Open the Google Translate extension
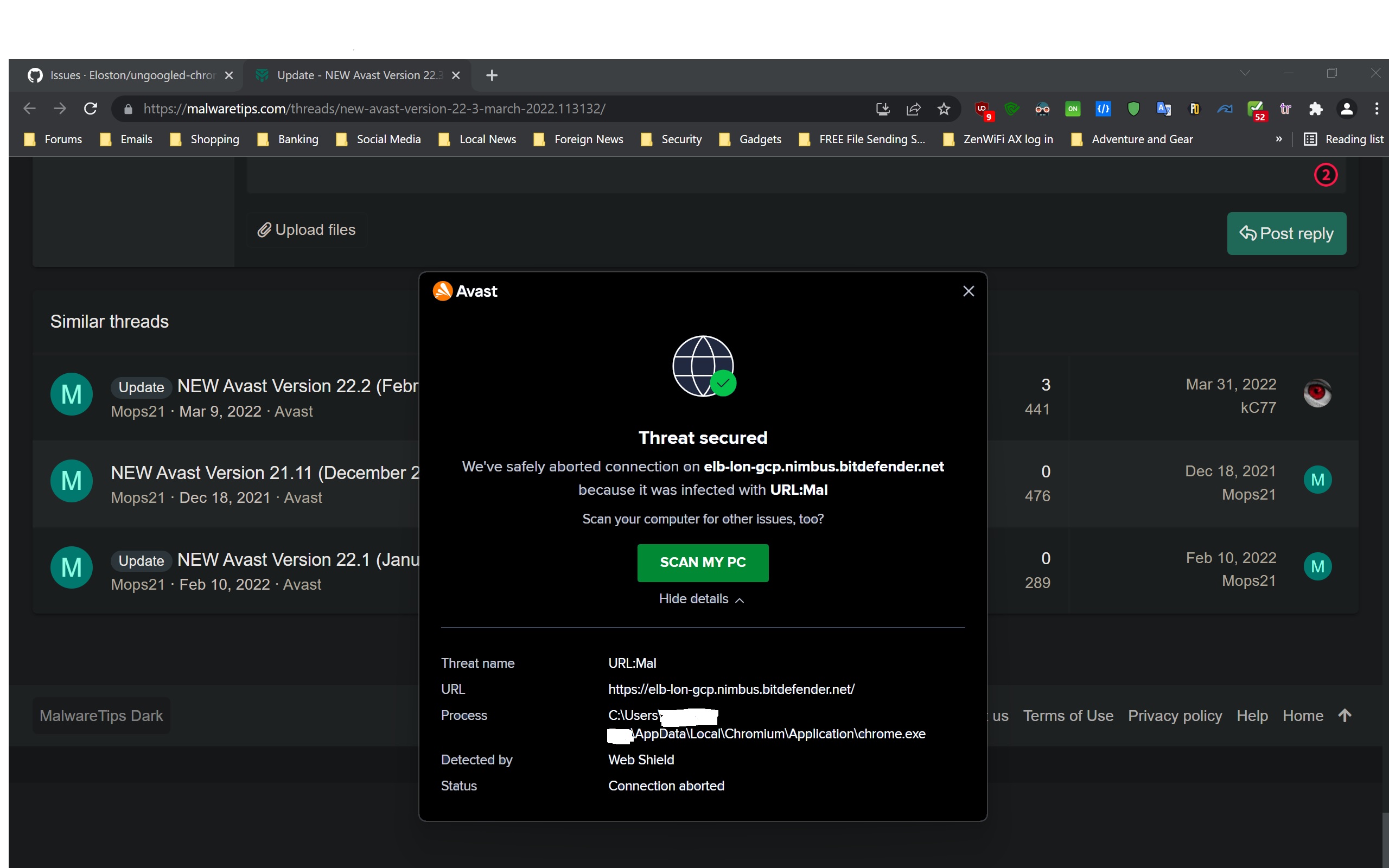 (x=1163, y=109)
